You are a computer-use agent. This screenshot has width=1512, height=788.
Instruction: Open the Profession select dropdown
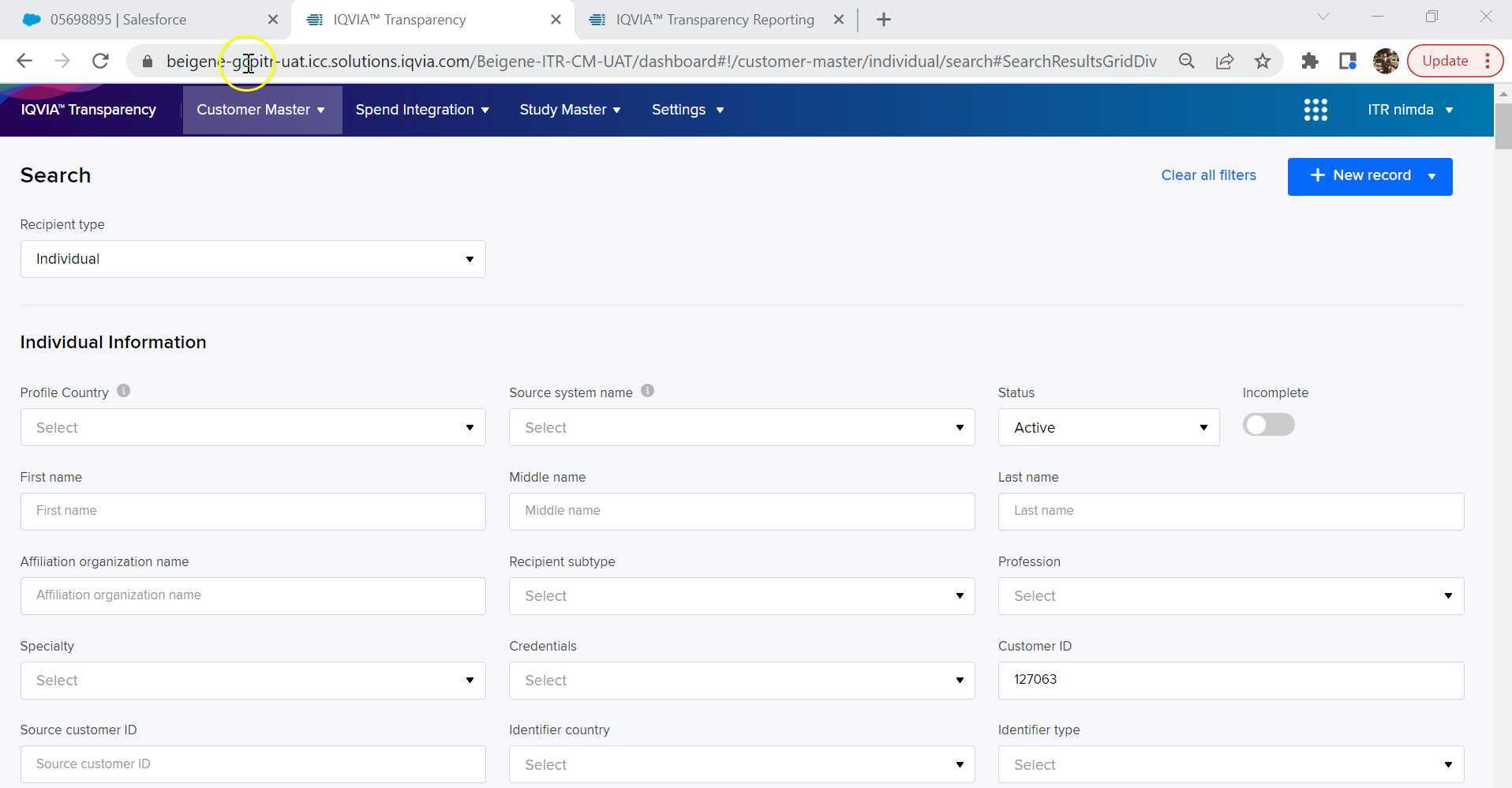click(1230, 596)
